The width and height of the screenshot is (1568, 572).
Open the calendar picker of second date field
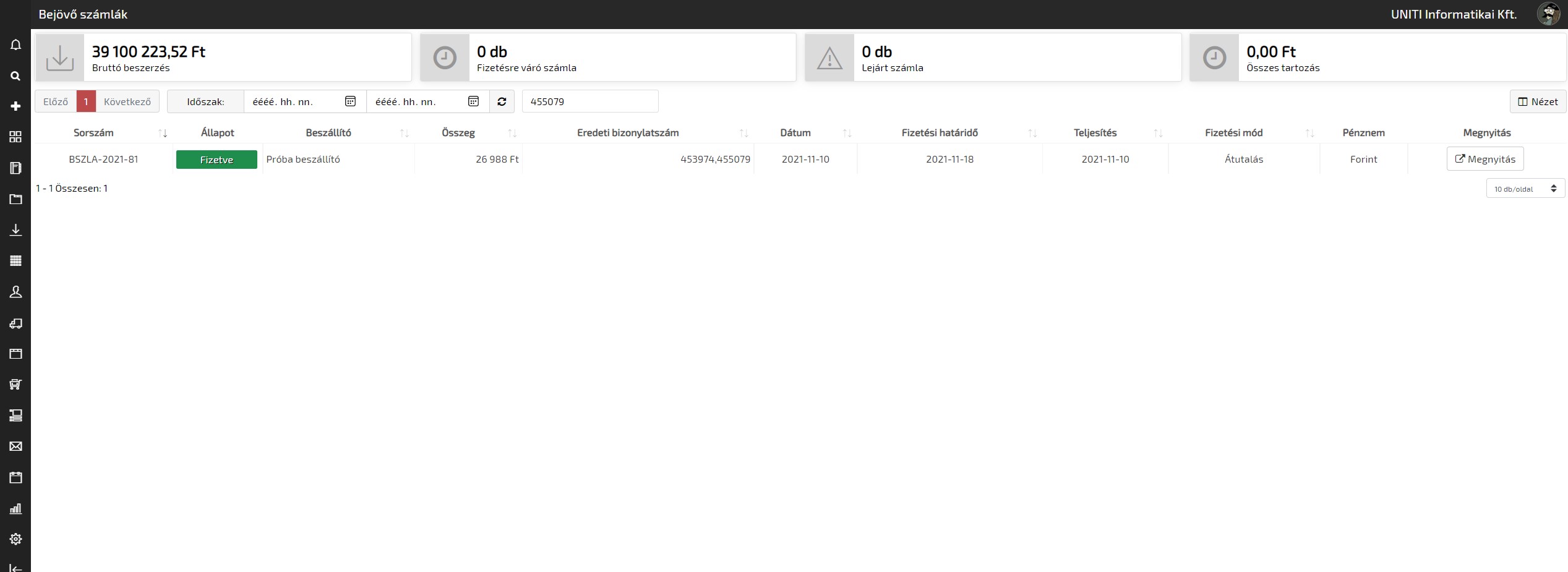(473, 101)
